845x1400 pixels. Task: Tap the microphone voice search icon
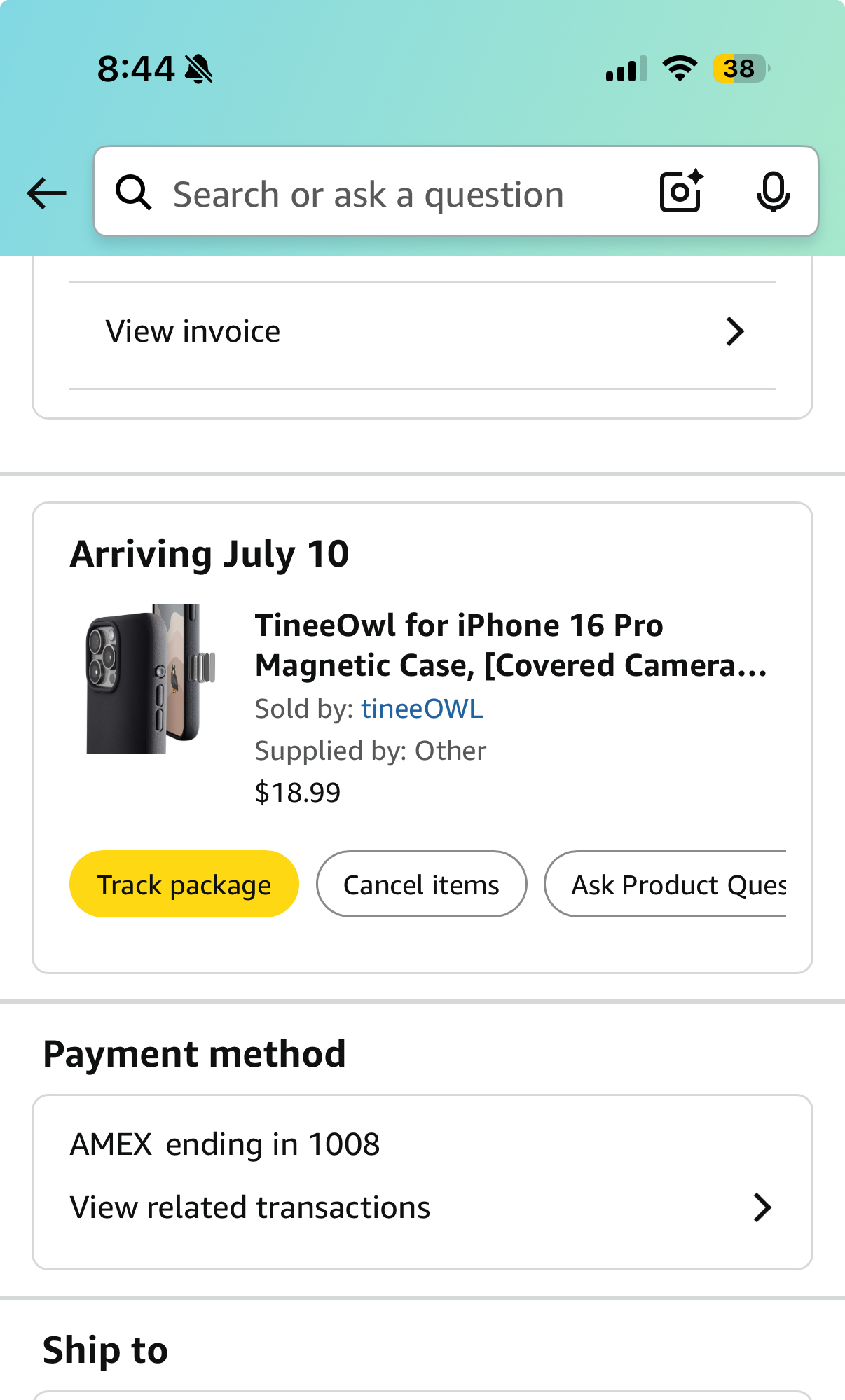[773, 192]
